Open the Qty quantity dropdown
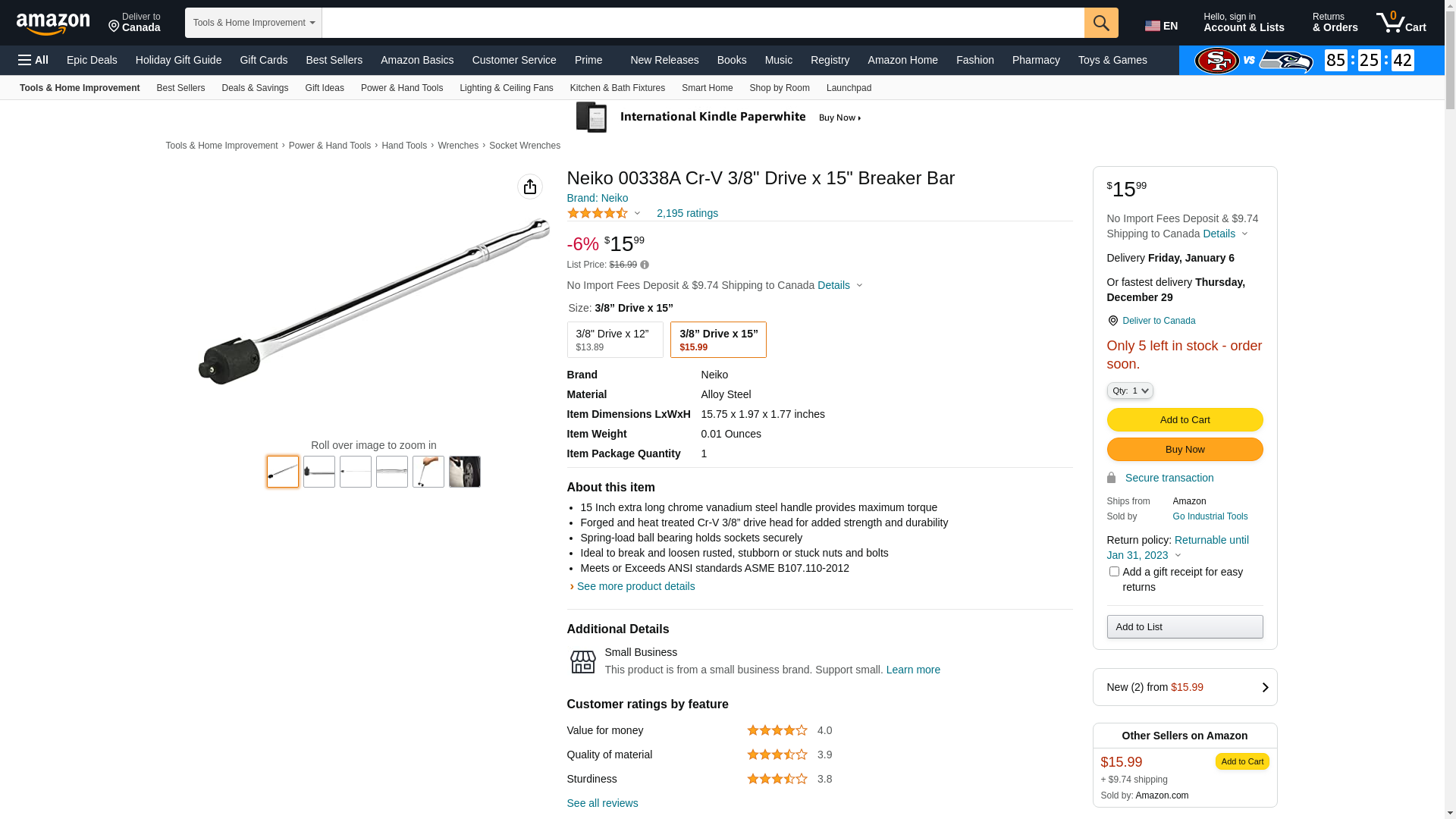 1130,391
